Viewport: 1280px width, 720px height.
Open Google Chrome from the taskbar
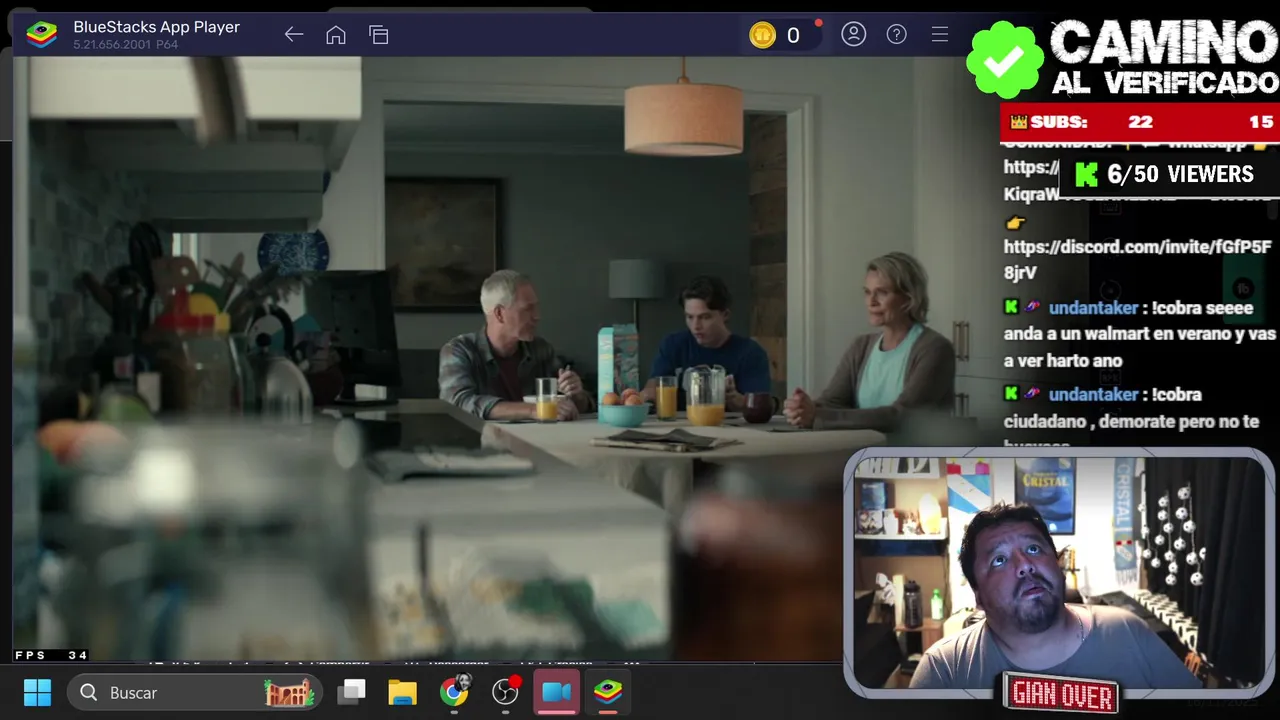(x=454, y=692)
